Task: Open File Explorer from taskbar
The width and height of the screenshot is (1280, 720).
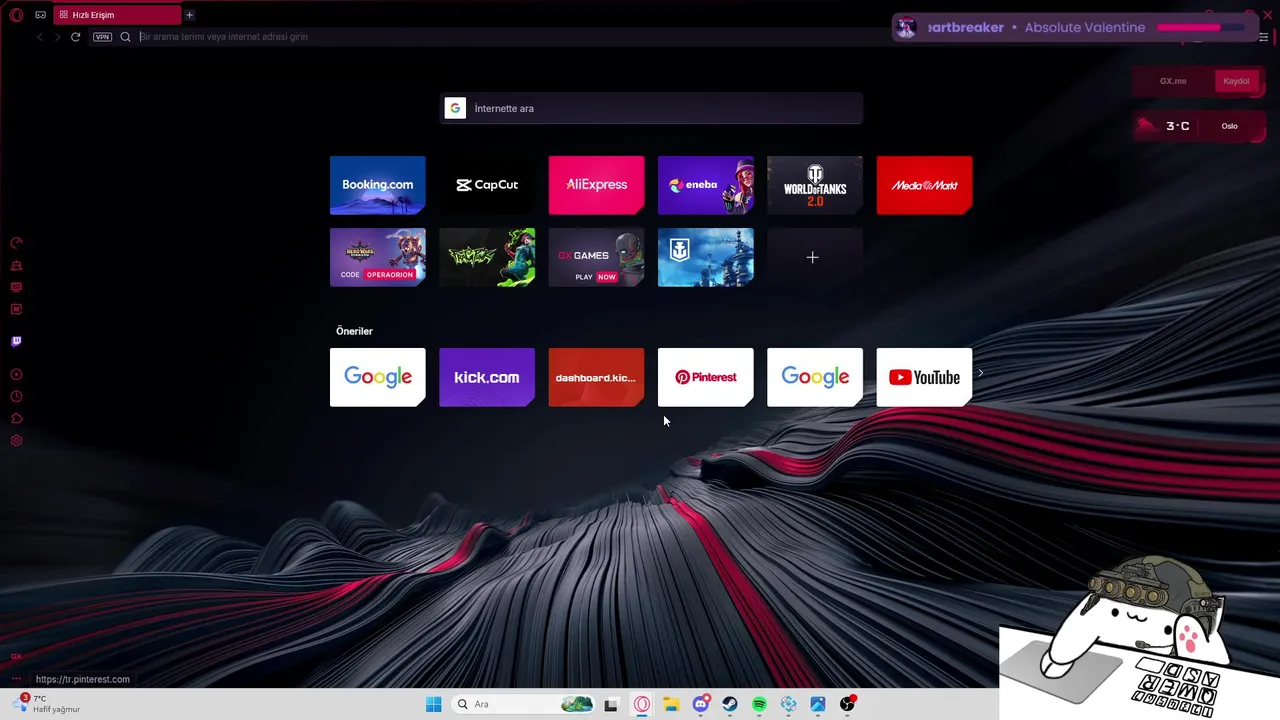Action: [x=671, y=704]
